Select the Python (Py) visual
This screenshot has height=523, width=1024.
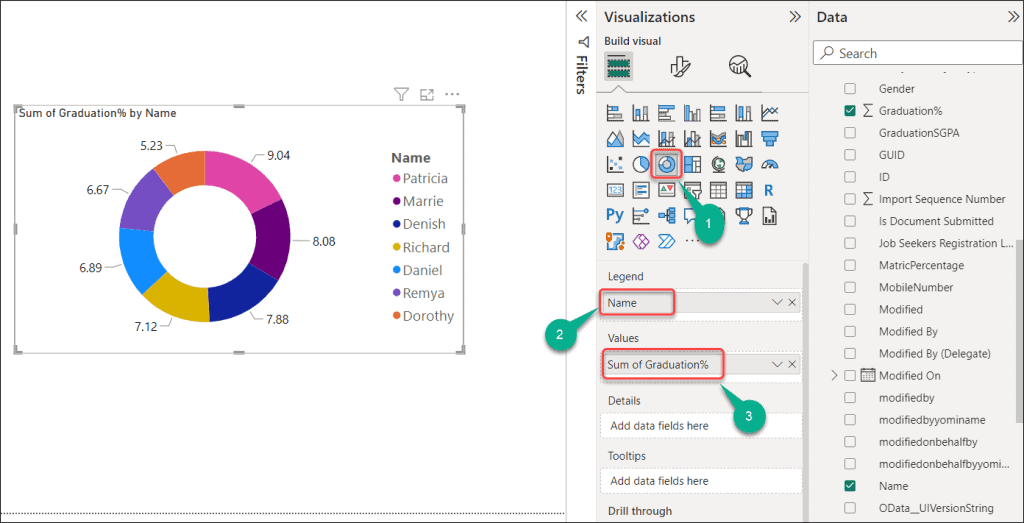[x=615, y=215]
